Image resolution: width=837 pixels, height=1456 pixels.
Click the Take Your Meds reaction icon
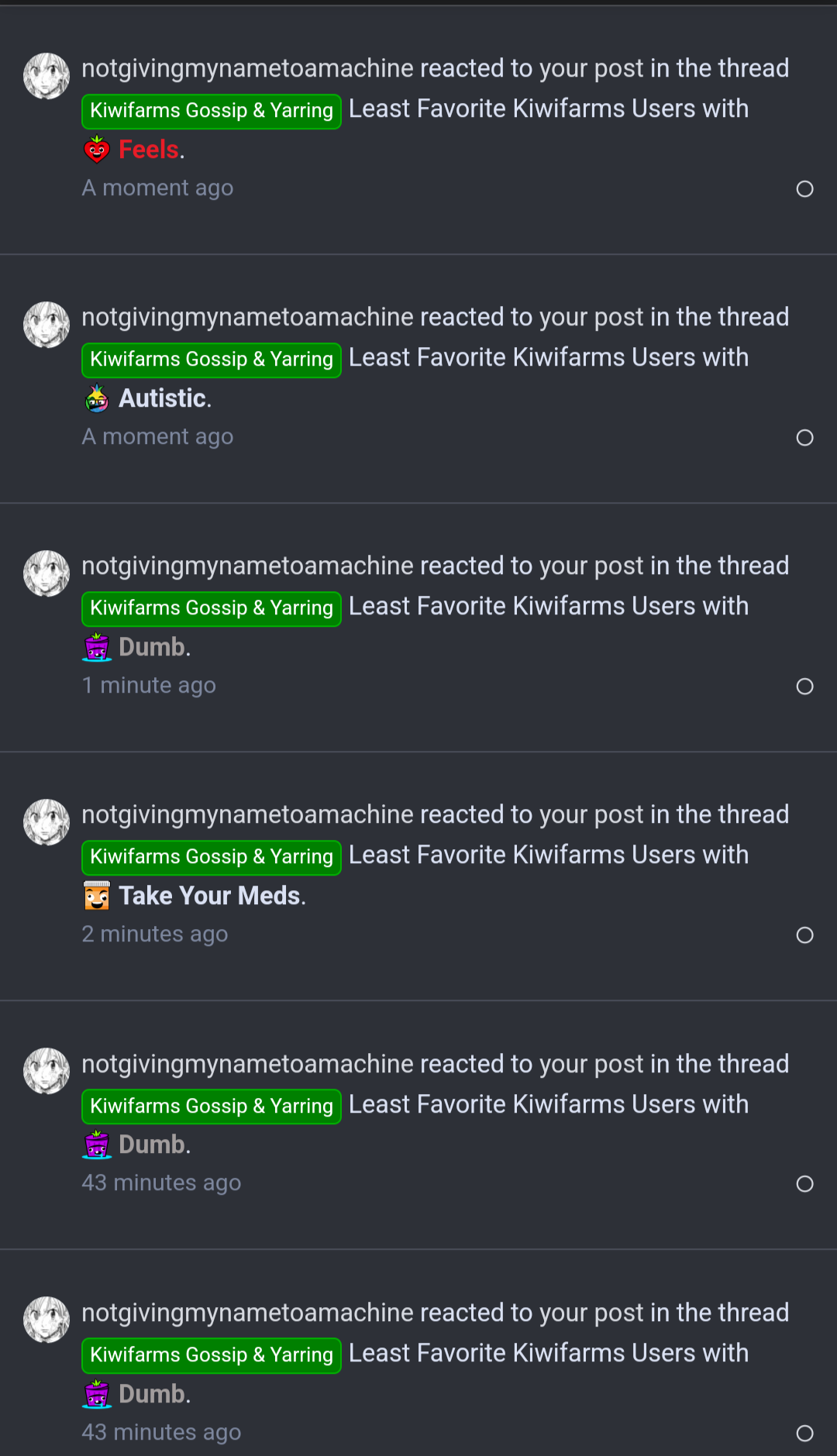97,896
